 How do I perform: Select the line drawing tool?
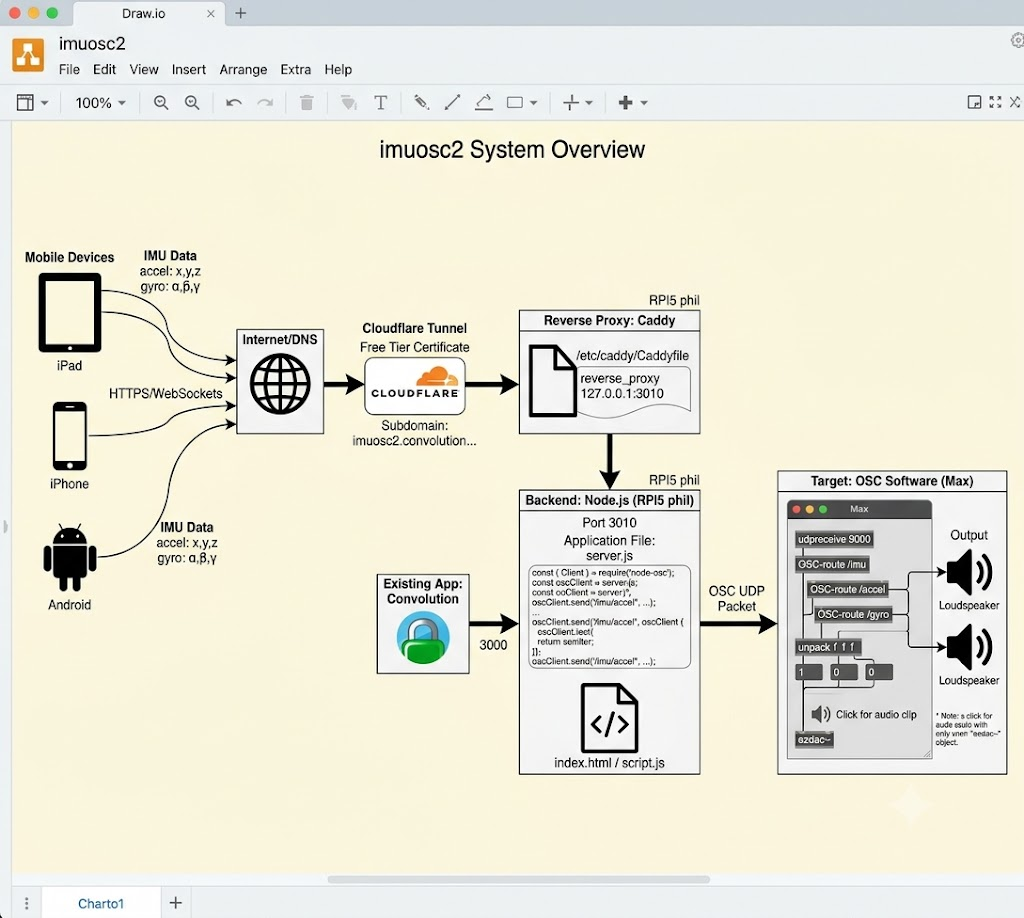[x=452, y=103]
